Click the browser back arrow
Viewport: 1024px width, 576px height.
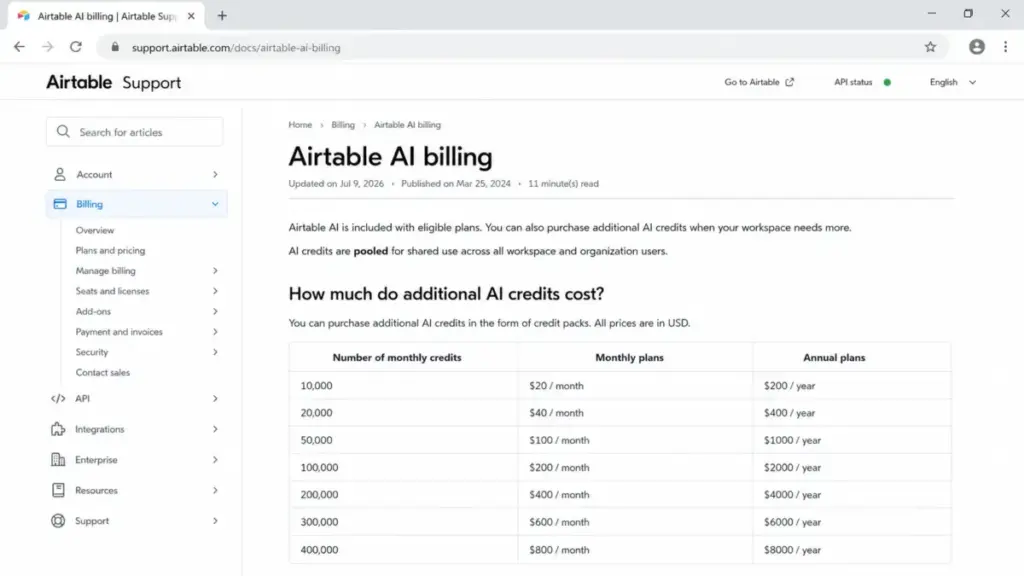pyautogui.click(x=19, y=47)
